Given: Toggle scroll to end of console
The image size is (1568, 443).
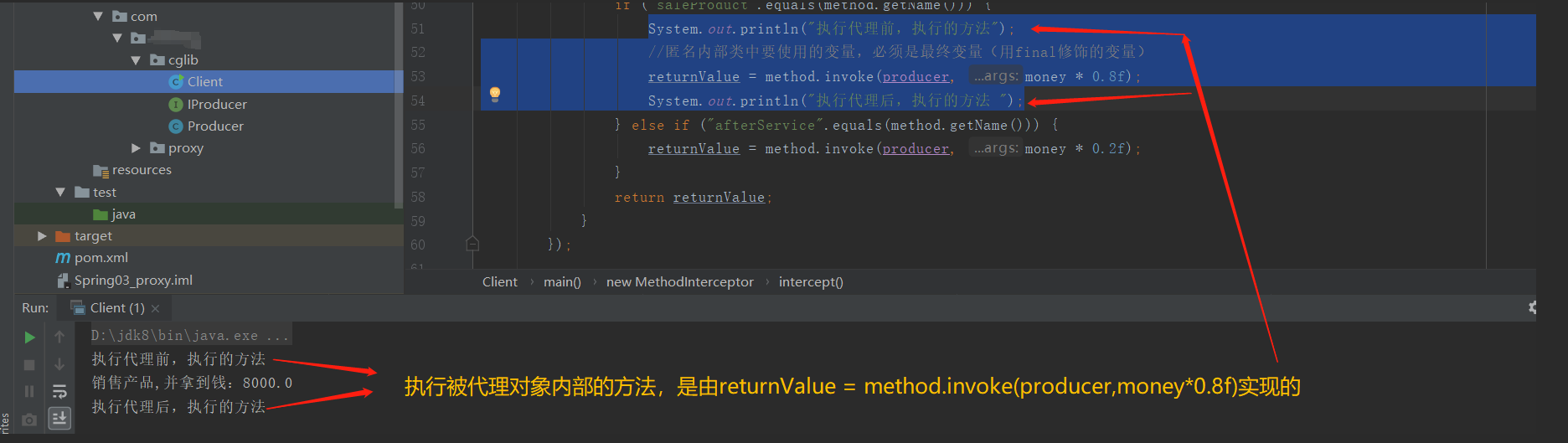Looking at the screenshot, I should click(59, 418).
